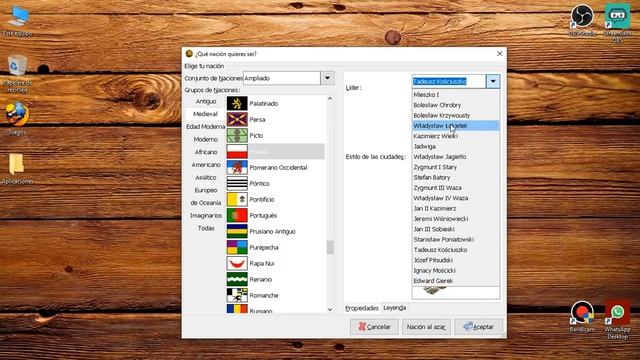640x360 pixels.
Task: Switch to Asiático nation group
Action: (x=206, y=177)
